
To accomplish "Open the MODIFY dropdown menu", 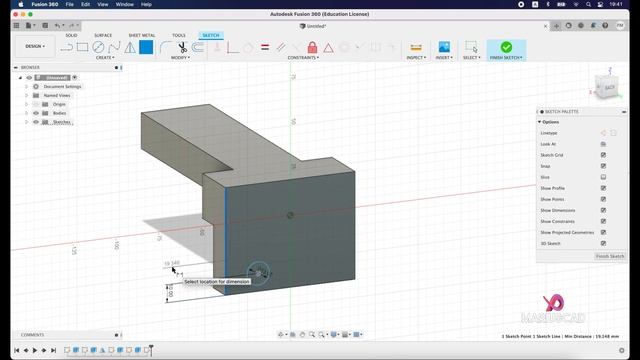I will [x=180, y=58].
